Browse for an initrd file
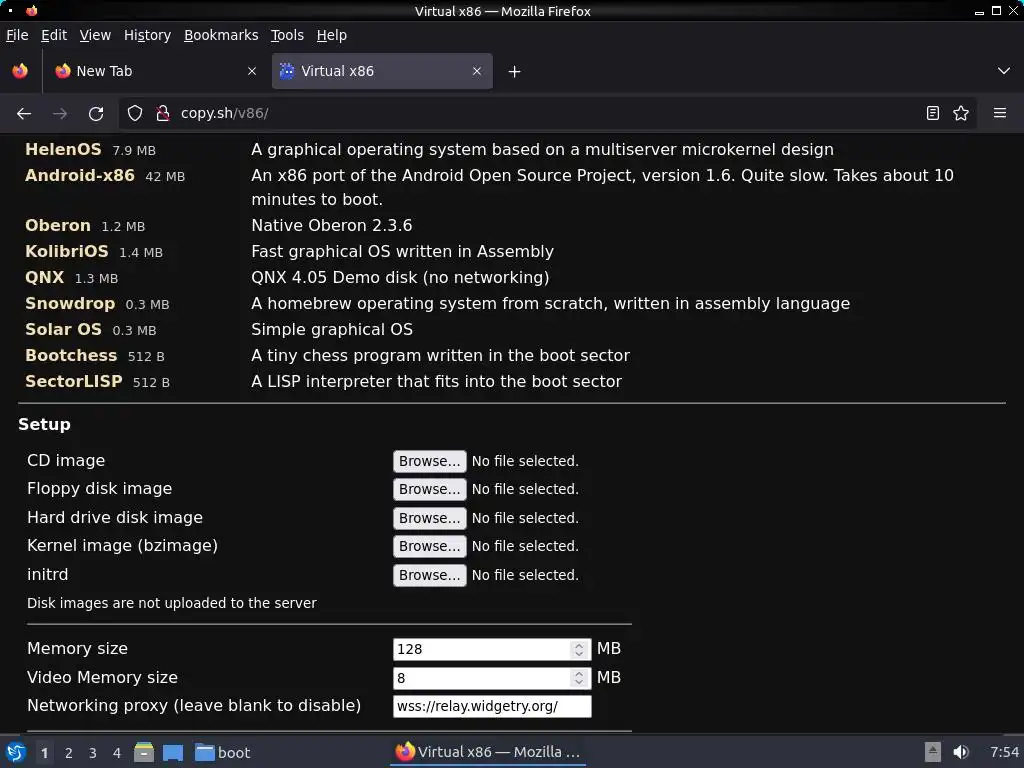 pos(429,575)
